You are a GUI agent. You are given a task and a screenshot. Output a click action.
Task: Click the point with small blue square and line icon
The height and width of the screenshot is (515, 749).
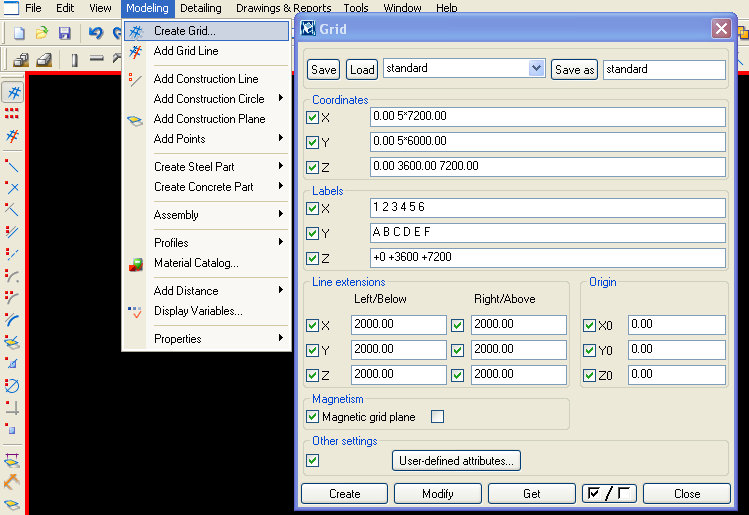(x=12, y=363)
